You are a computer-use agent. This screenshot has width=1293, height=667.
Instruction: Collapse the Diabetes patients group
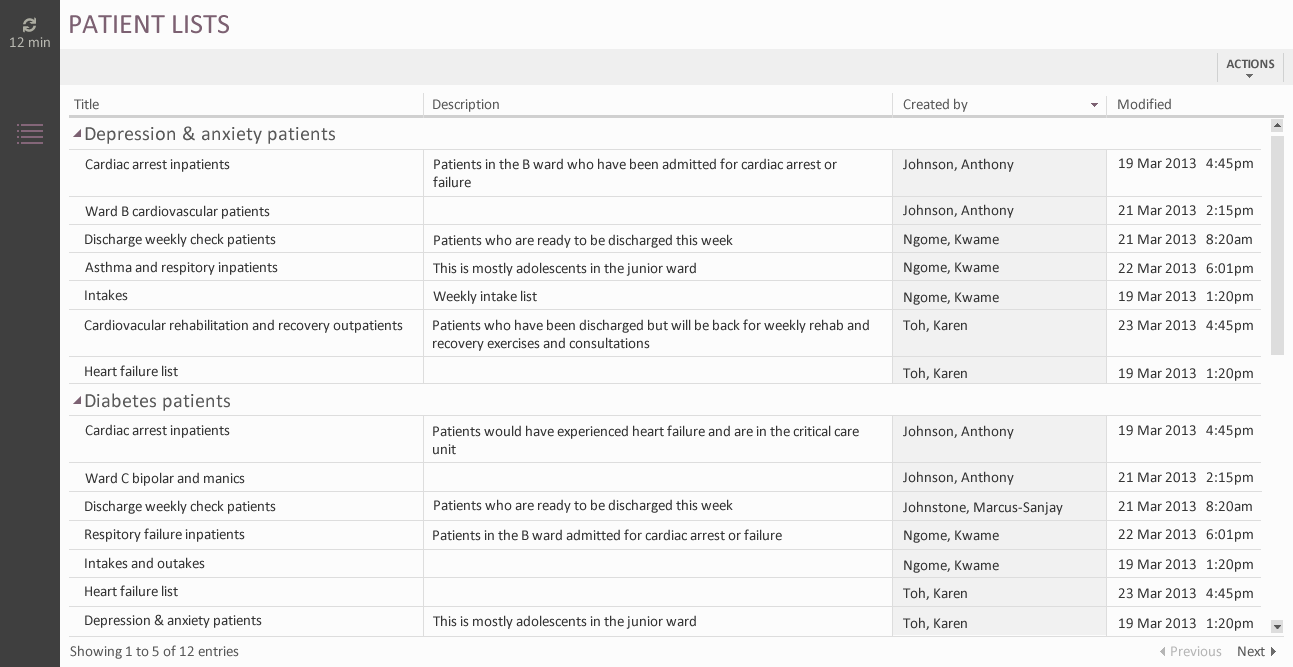pos(77,400)
